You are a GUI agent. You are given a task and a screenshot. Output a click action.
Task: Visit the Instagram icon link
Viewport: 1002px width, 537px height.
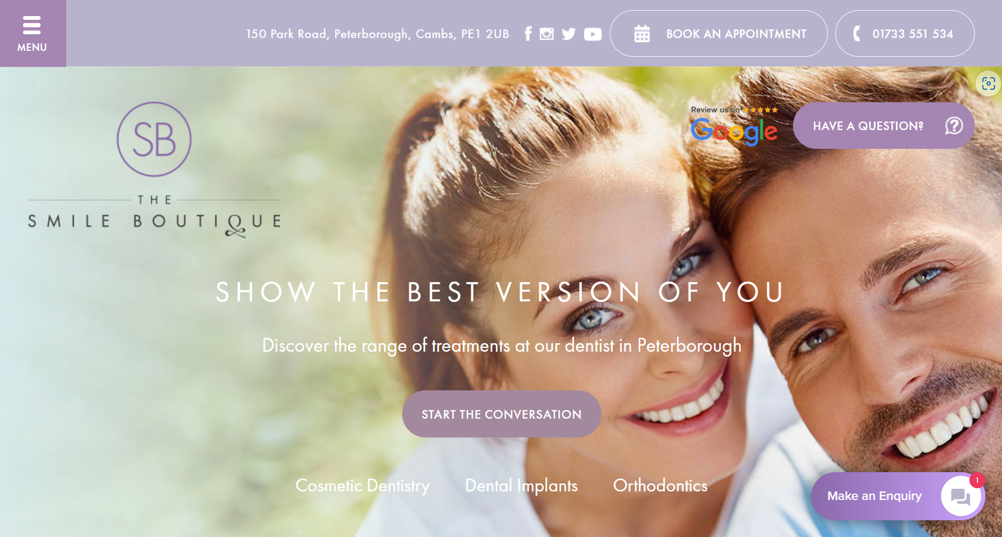pyautogui.click(x=547, y=34)
